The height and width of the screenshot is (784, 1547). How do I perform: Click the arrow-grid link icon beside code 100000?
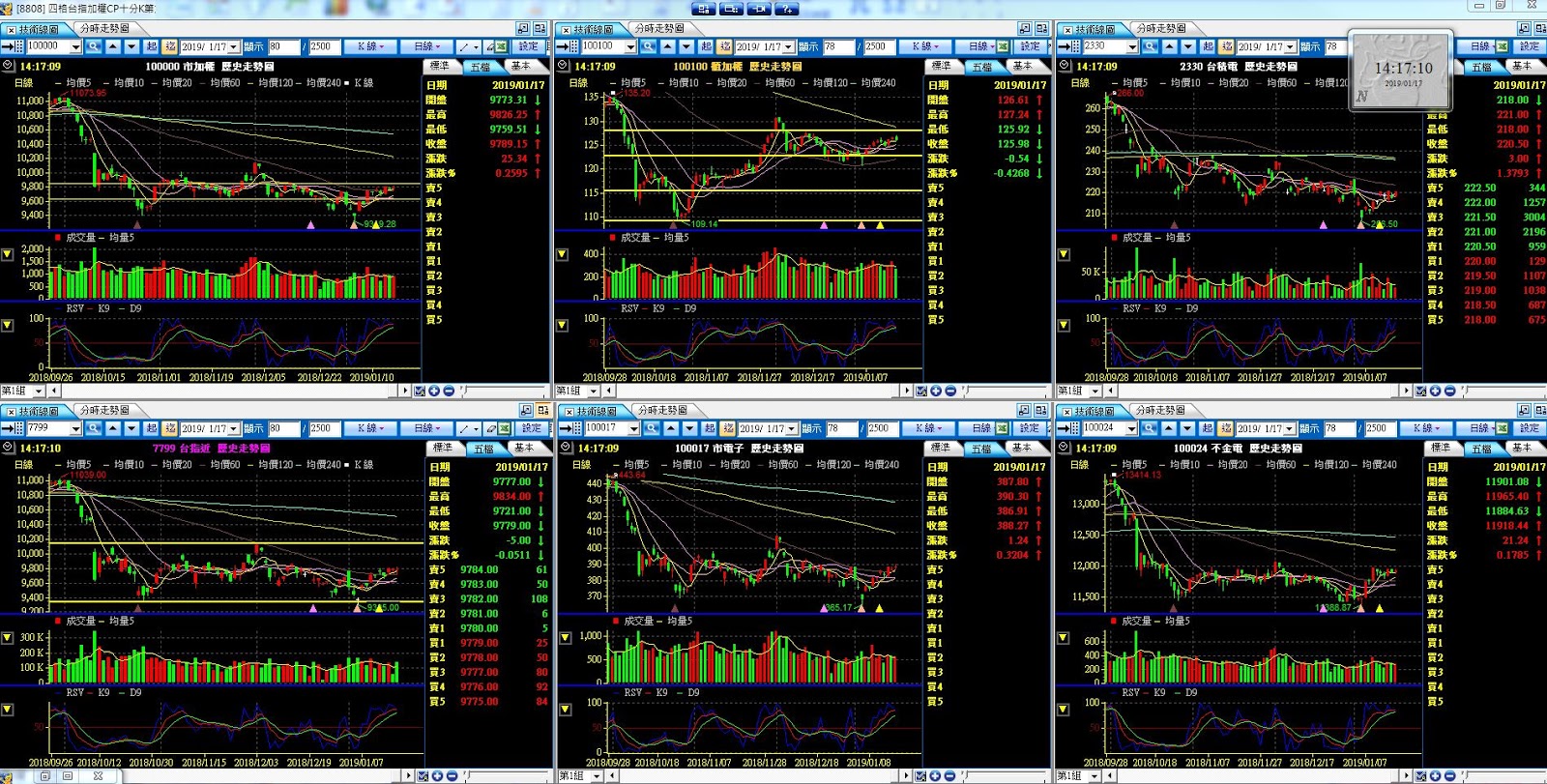[13, 46]
